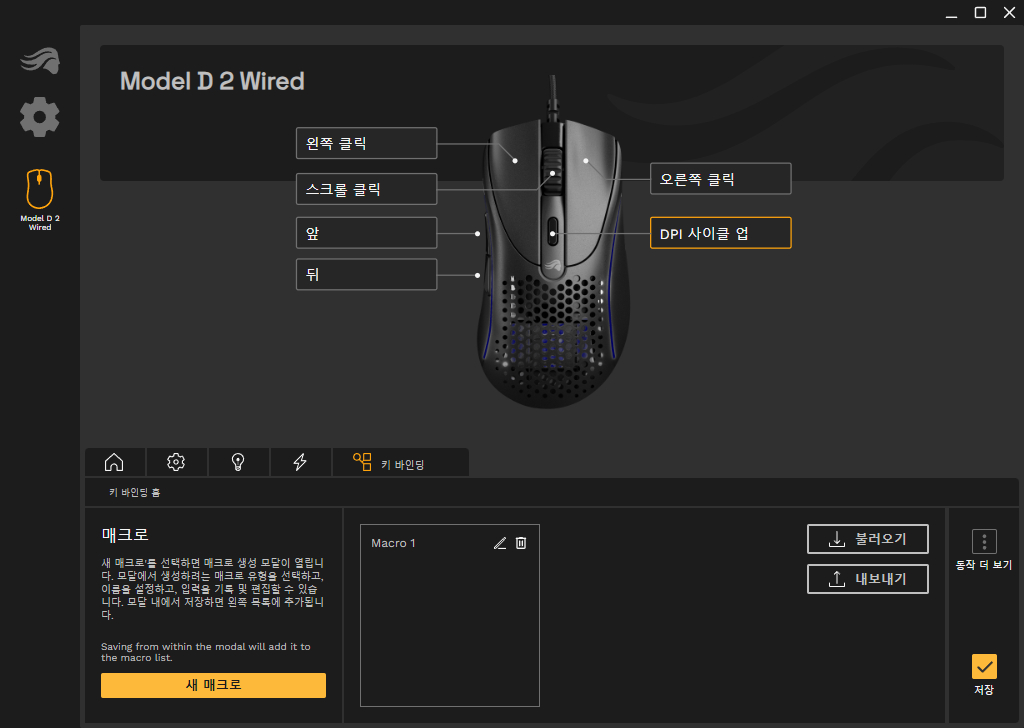
Task: Select the DPI 사이클 업 binding
Action: (x=720, y=233)
